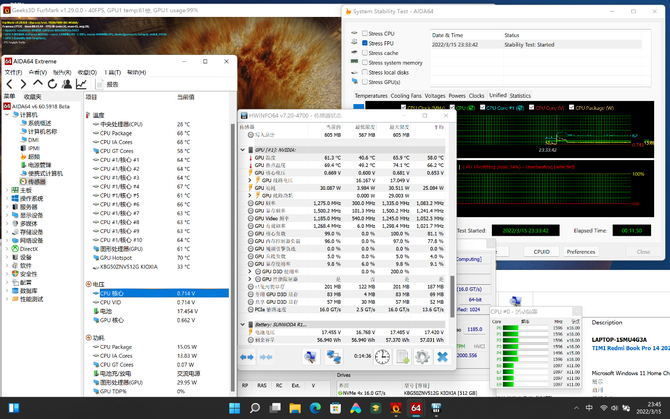Click the HWiNFO blue navigation arrows icon
670x419 pixels.
pos(247,356)
